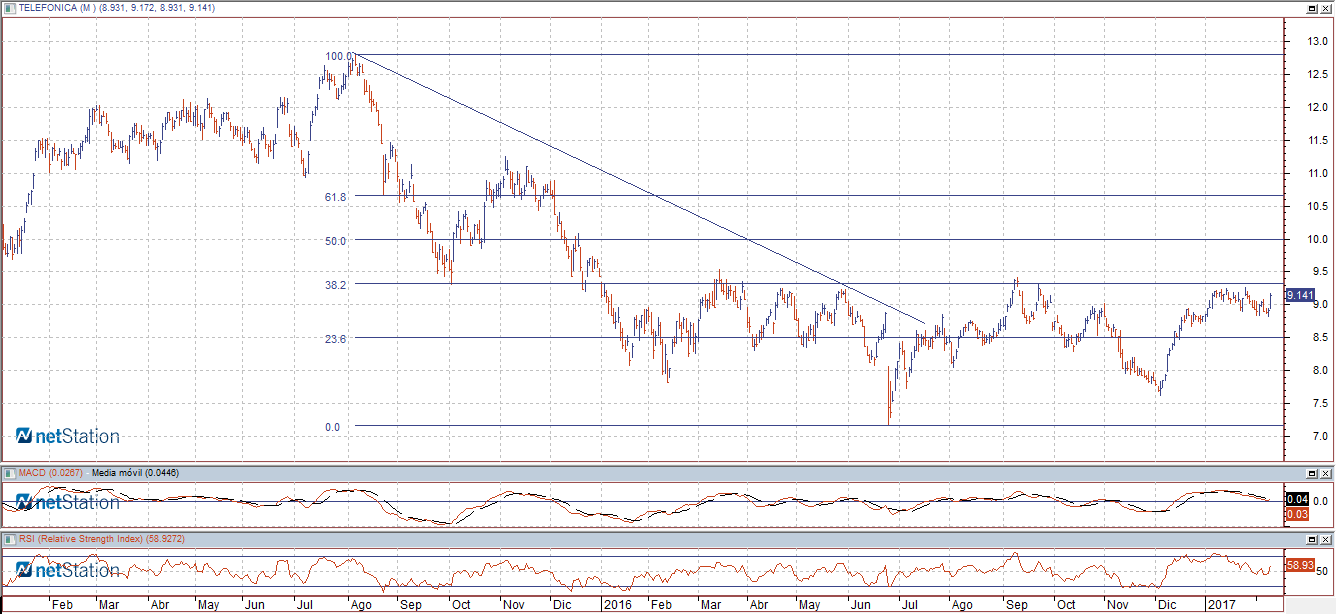Open the RSI panel icon

coord(10,539)
